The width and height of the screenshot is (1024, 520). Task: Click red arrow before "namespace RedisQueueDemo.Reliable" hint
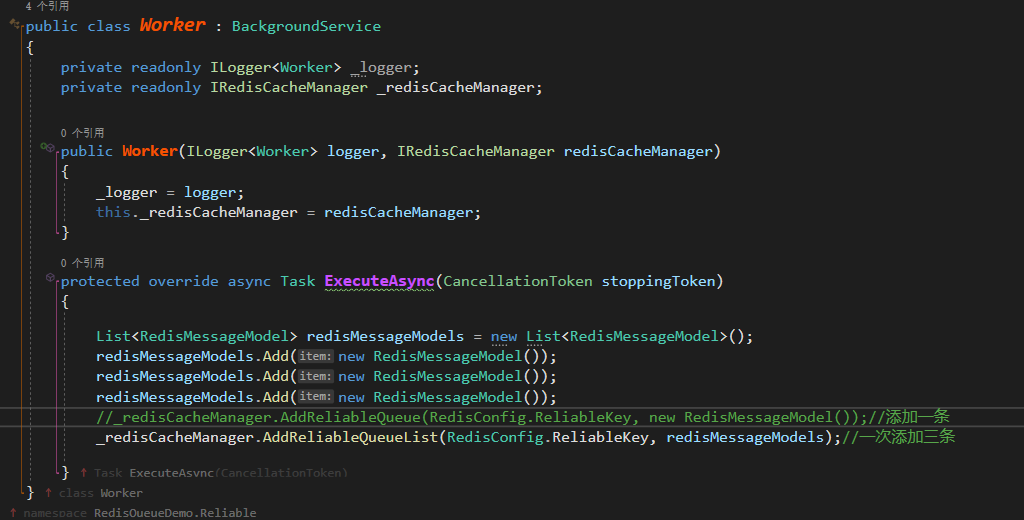(13, 513)
